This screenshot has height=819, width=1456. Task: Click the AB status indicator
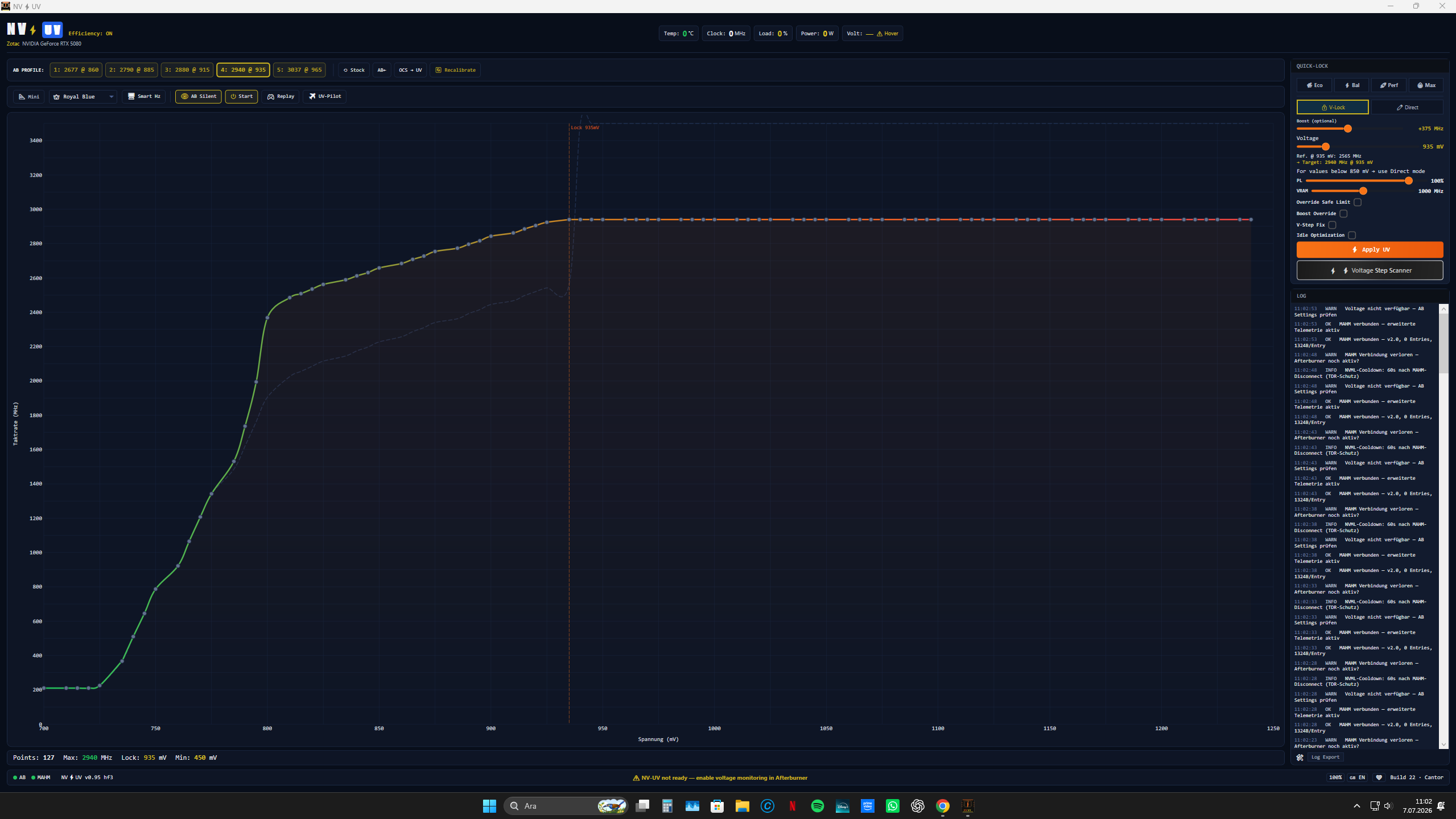19,777
